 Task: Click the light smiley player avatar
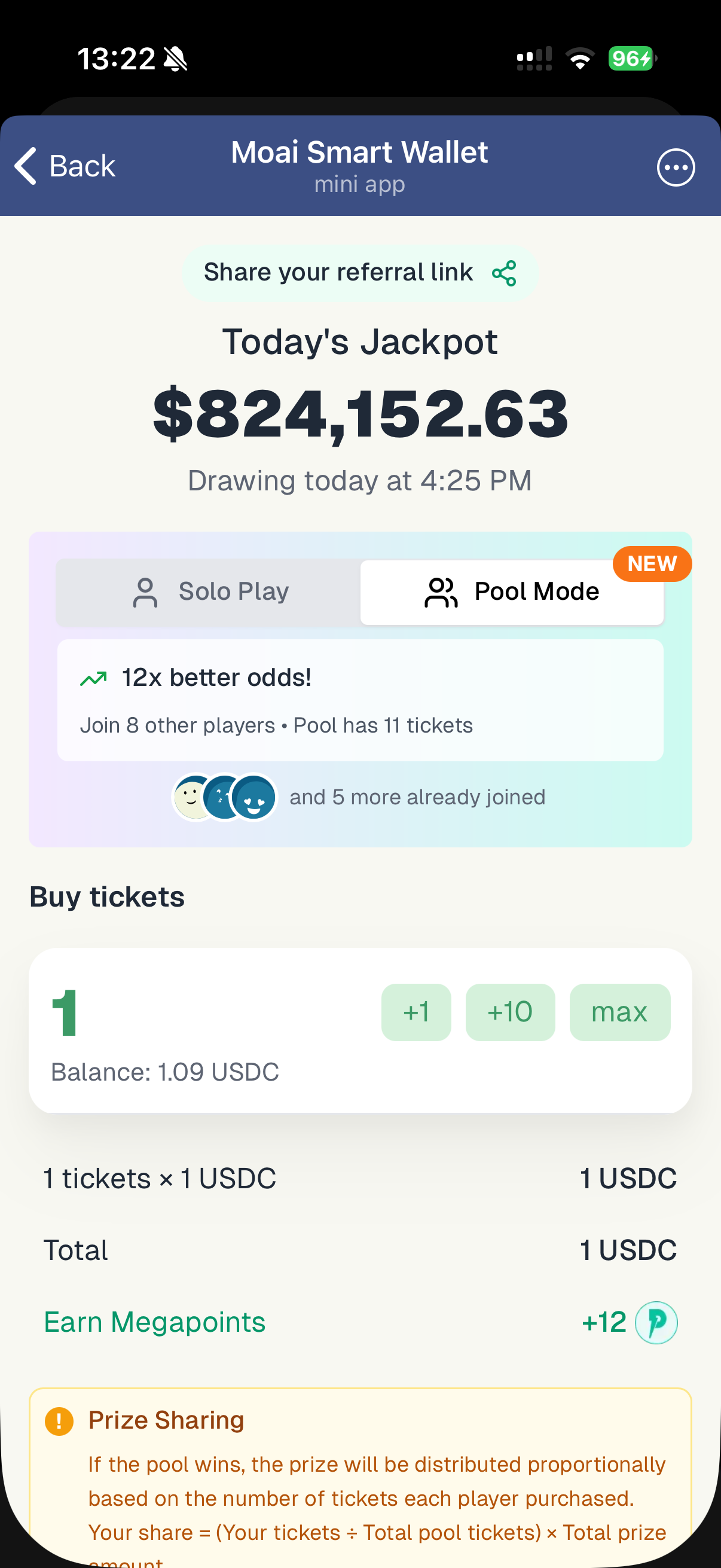coord(193,797)
